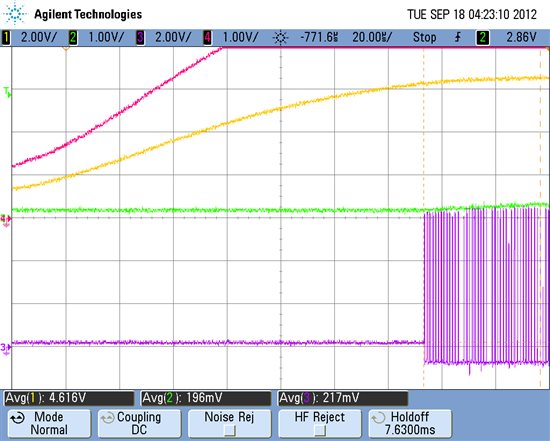Toggle the HF Reject checkbox
This screenshot has width=550, height=441.
(x=320, y=430)
